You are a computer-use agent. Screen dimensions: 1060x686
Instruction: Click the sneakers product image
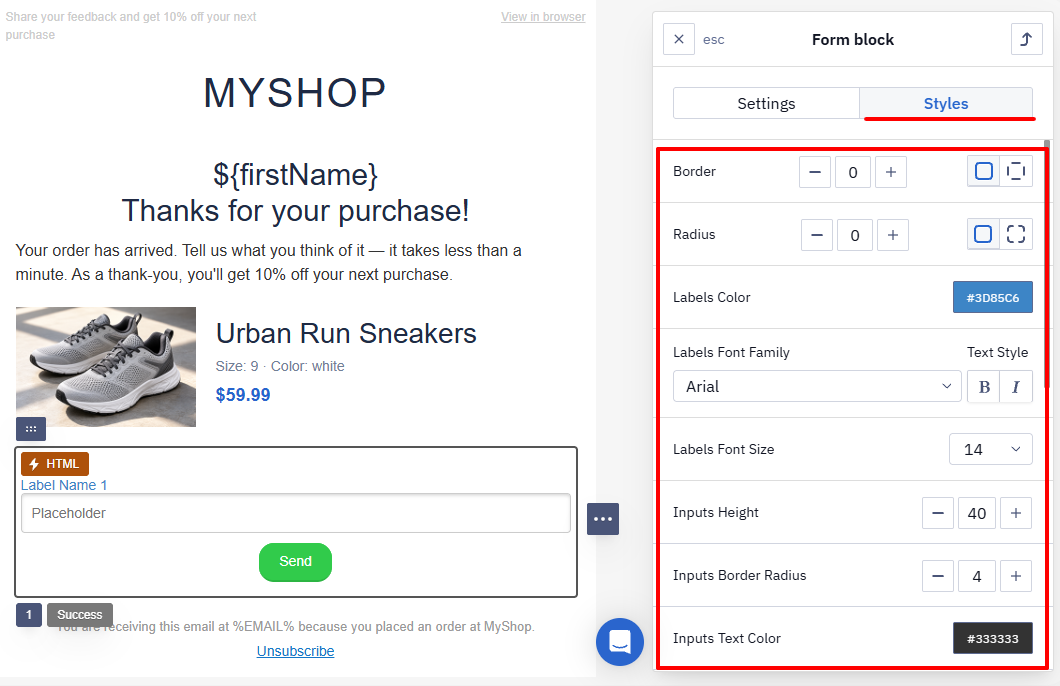click(106, 367)
